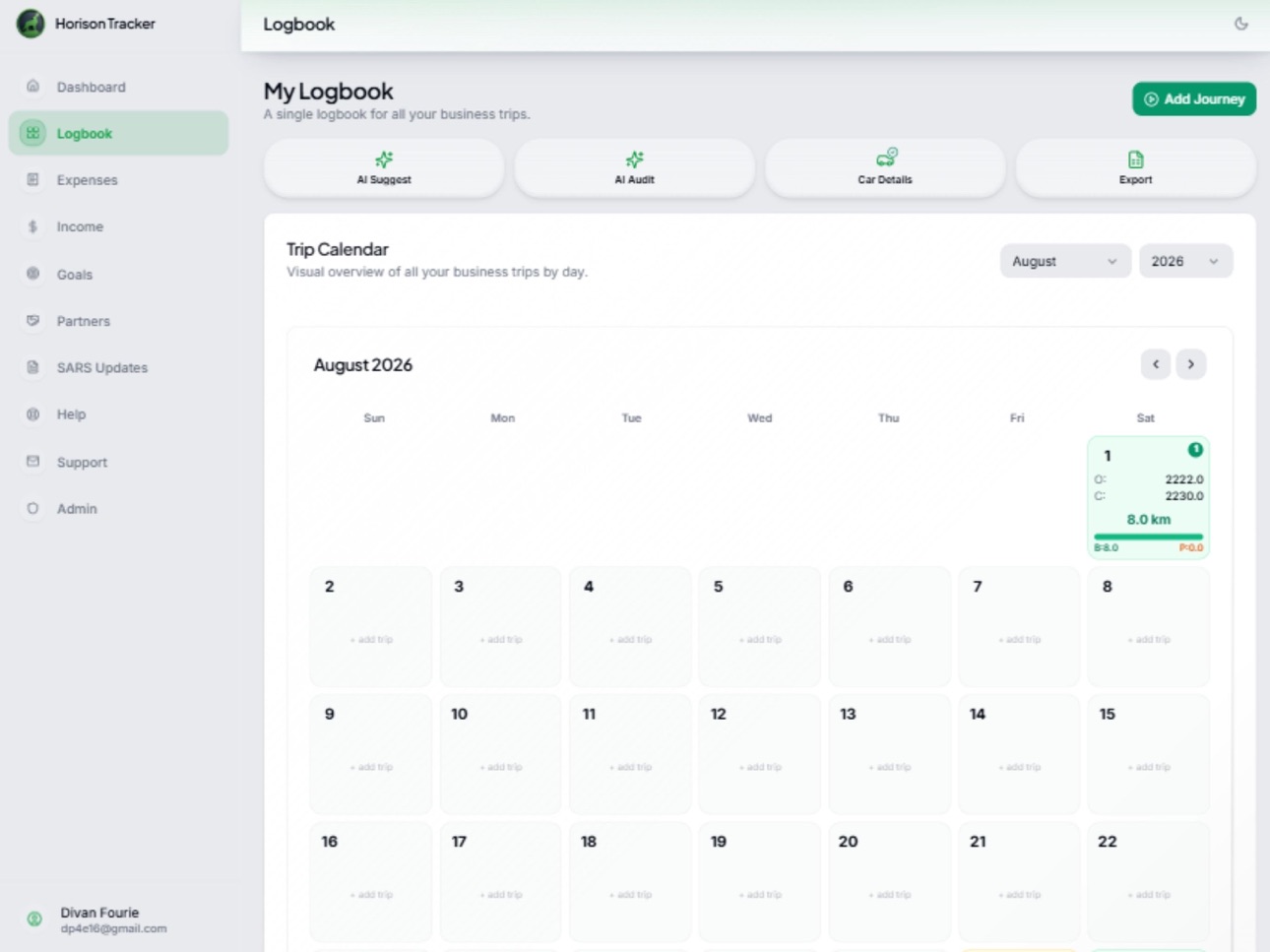The width and height of the screenshot is (1270, 952).
Task: Click the Export button label
Action: pyautogui.click(x=1136, y=180)
